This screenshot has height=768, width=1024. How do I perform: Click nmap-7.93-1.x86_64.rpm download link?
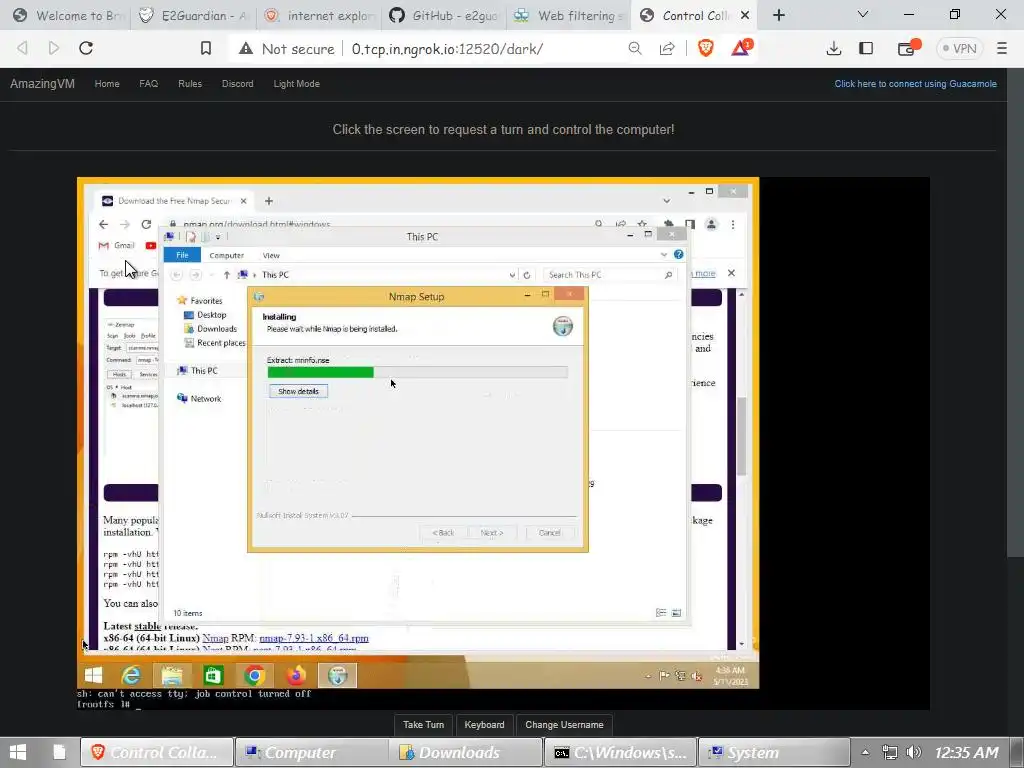tap(314, 638)
